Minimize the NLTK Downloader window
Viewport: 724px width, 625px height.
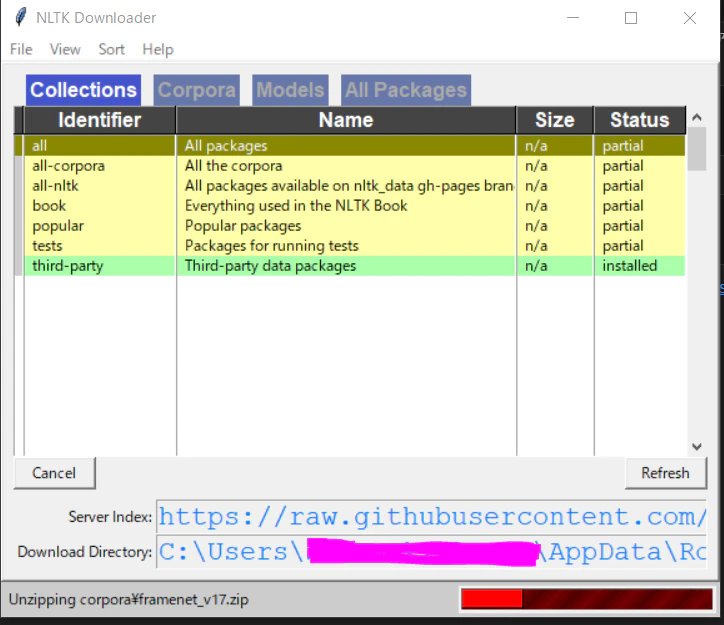pyautogui.click(x=573, y=18)
